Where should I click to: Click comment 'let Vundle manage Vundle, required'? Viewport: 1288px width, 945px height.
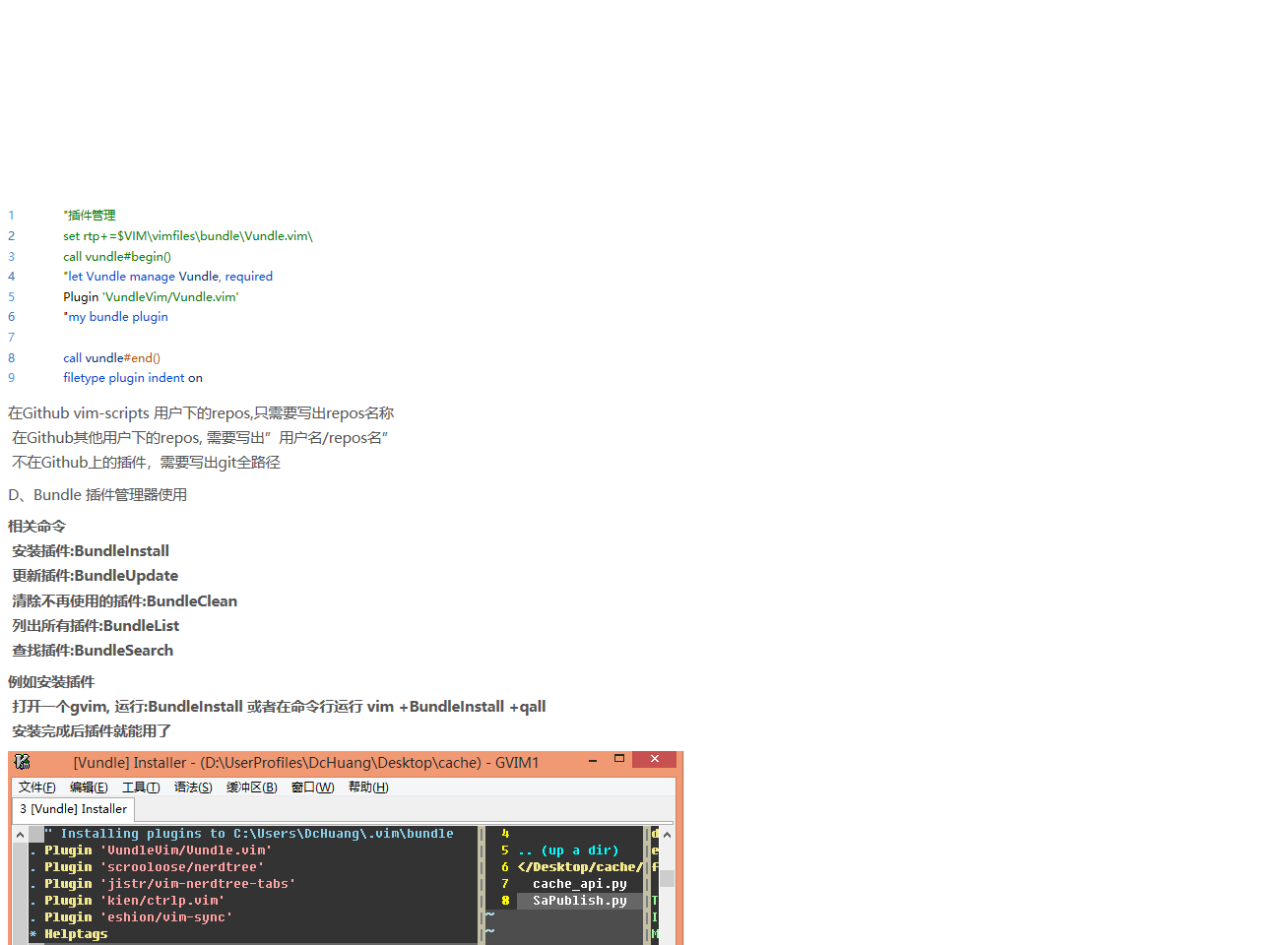[x=168, y=277]
